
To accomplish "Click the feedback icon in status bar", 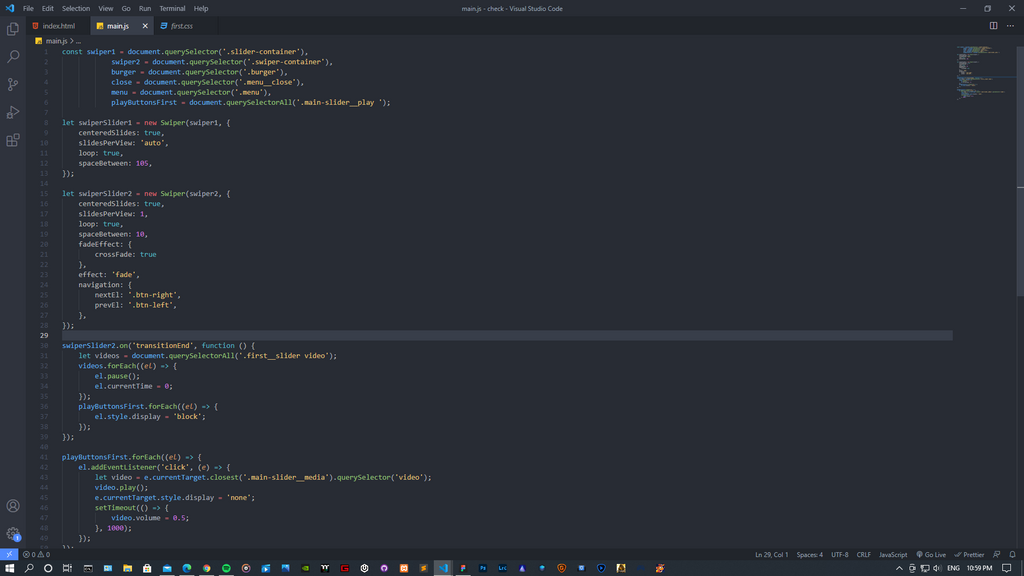I will [997, 554].
